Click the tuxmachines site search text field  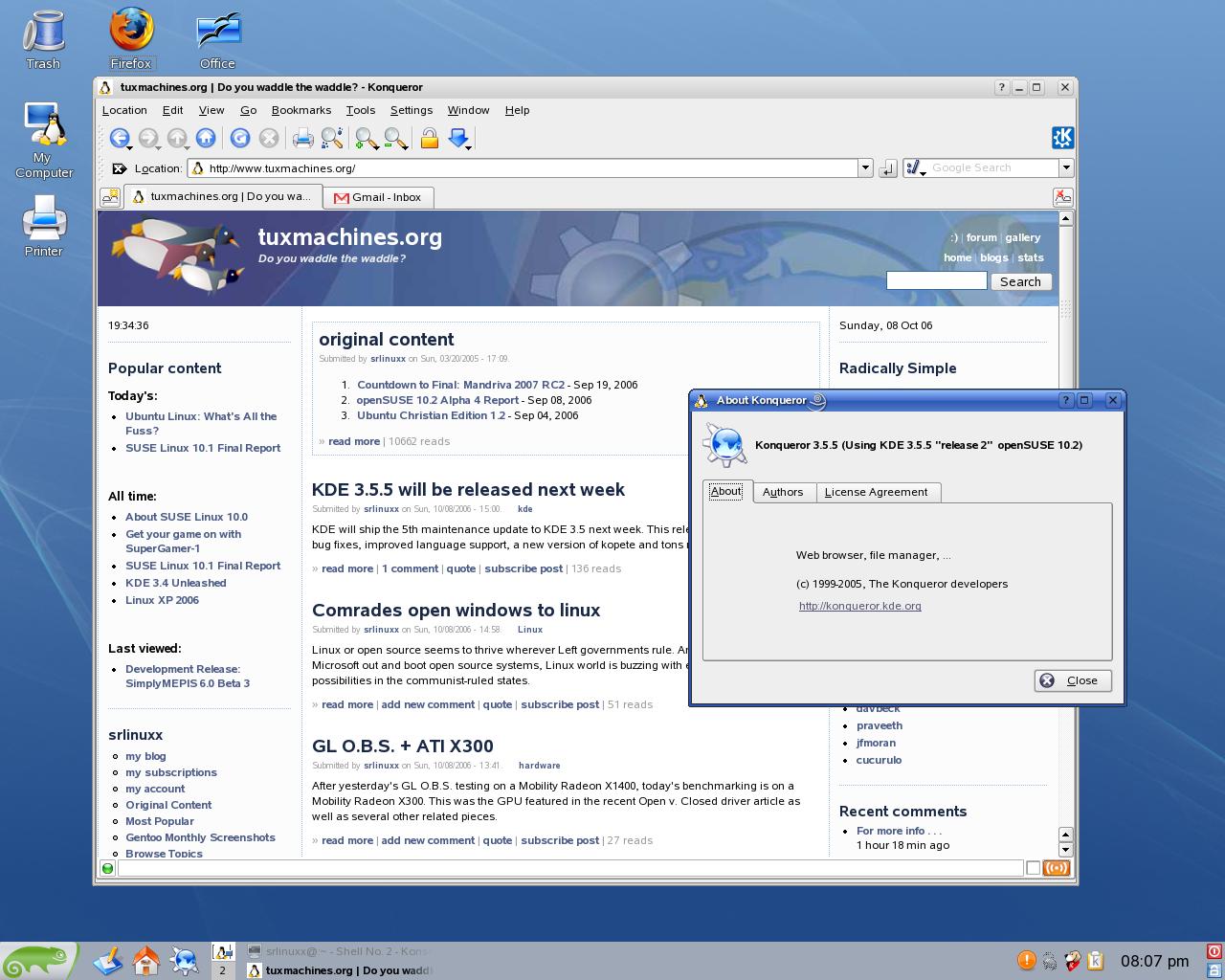coord(936,280)
